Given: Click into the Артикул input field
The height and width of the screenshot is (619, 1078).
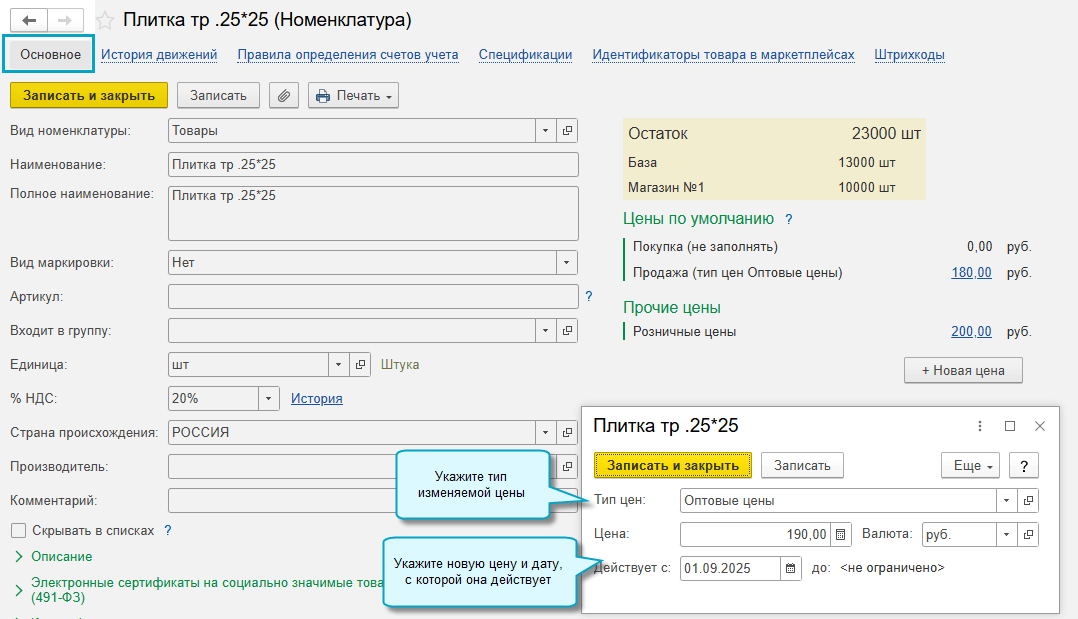Looking at the screenshot, I should [x=373, y=297].
